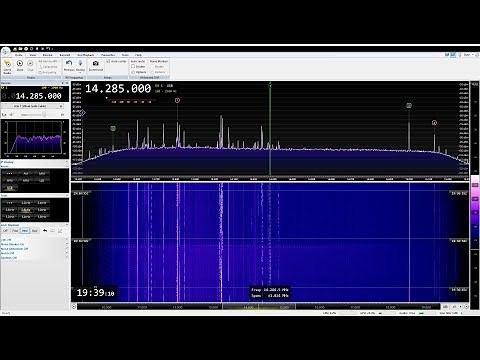Collapse the Filter panel chevron
Viewport: 480px width, 360px height.
point(66,196)
